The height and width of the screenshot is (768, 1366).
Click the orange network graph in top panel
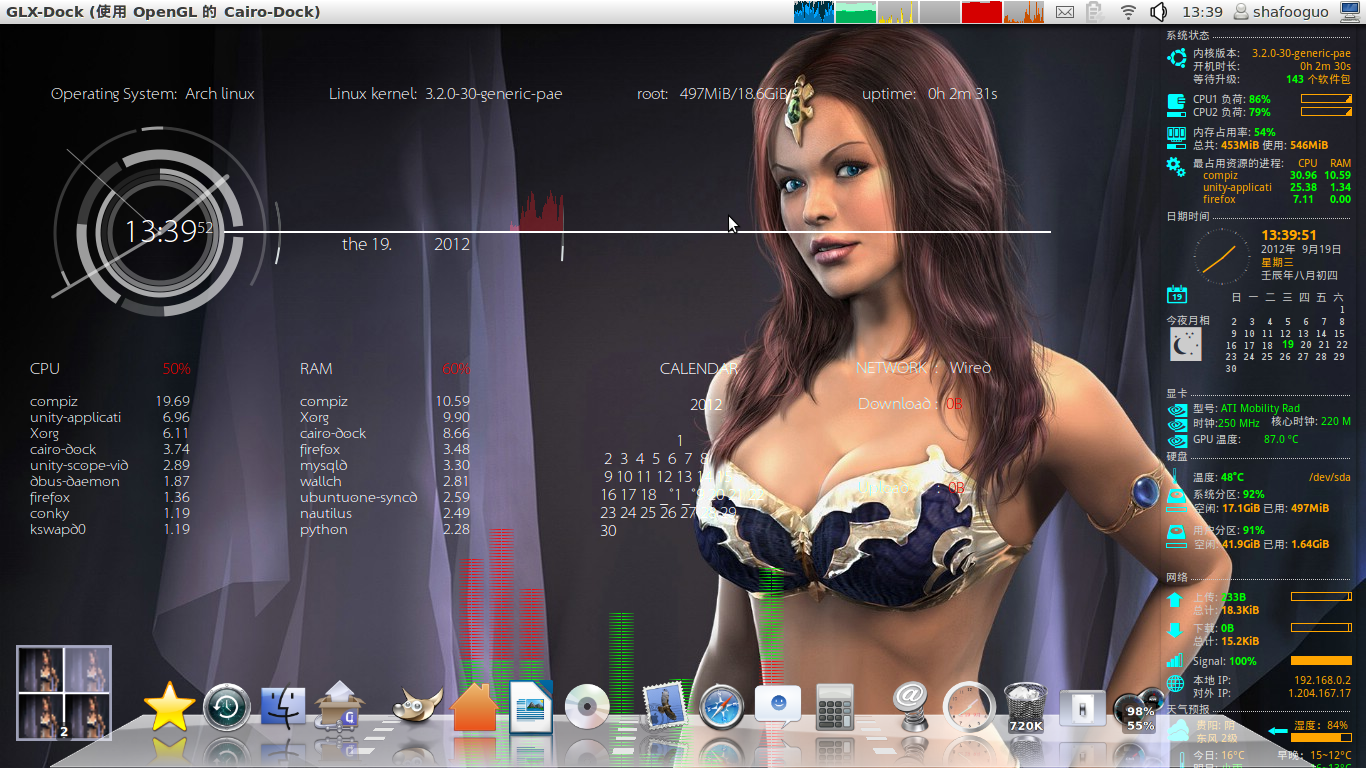(x=1024, y=12)
